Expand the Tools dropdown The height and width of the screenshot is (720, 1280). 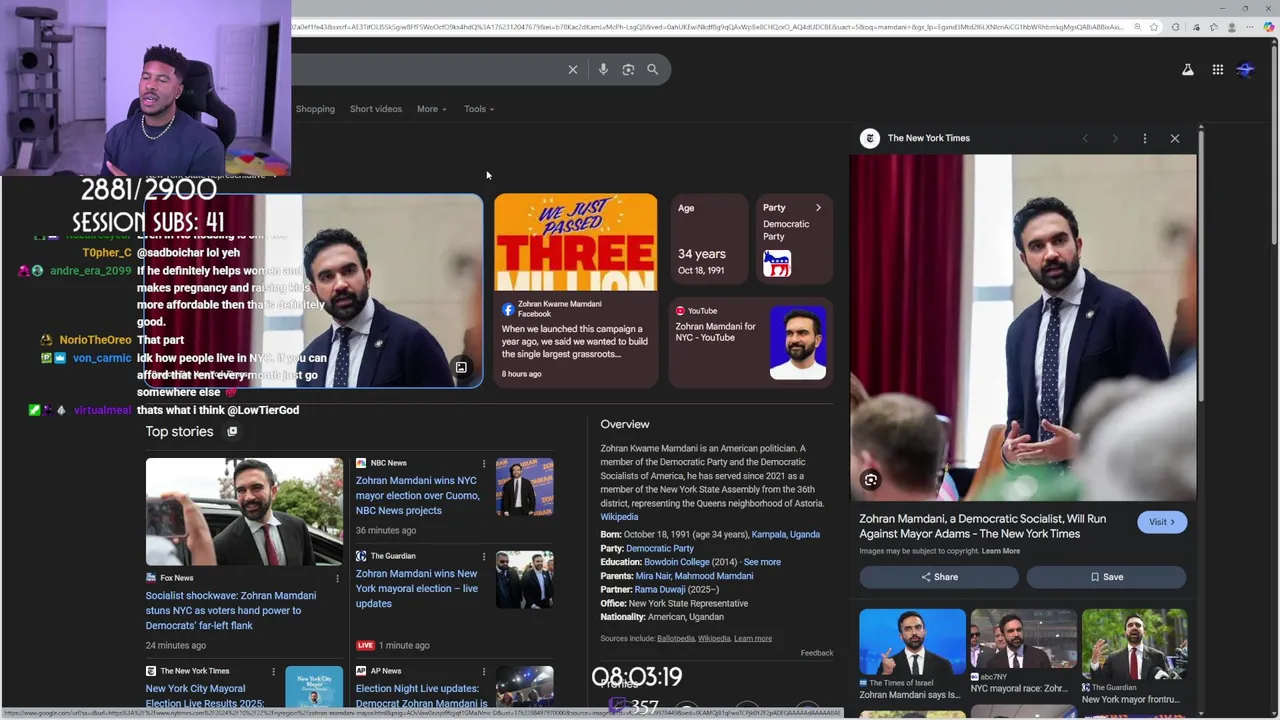point(479,109)
